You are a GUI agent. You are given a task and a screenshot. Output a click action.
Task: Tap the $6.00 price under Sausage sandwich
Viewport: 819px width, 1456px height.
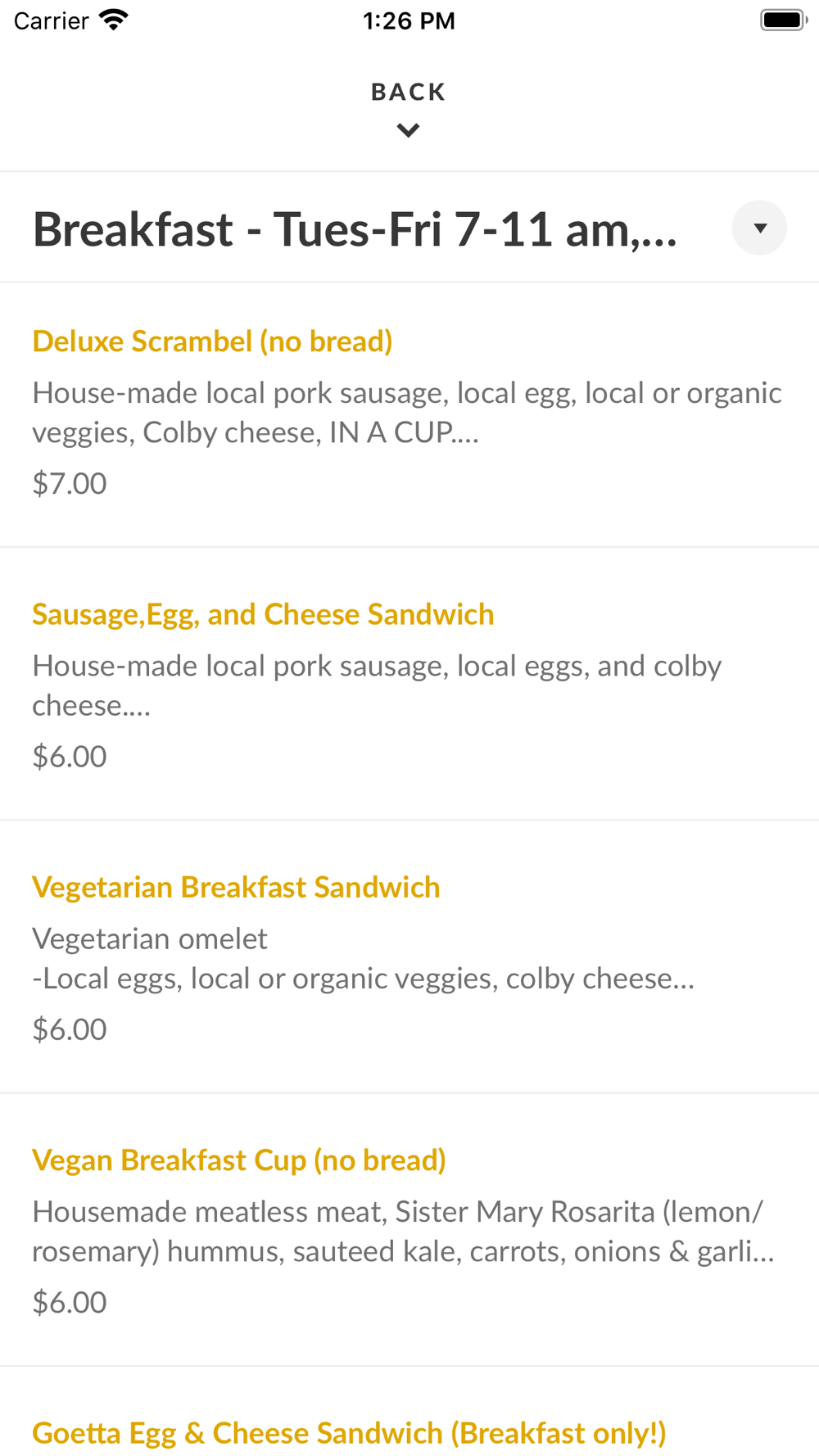(x=70, y=756)
